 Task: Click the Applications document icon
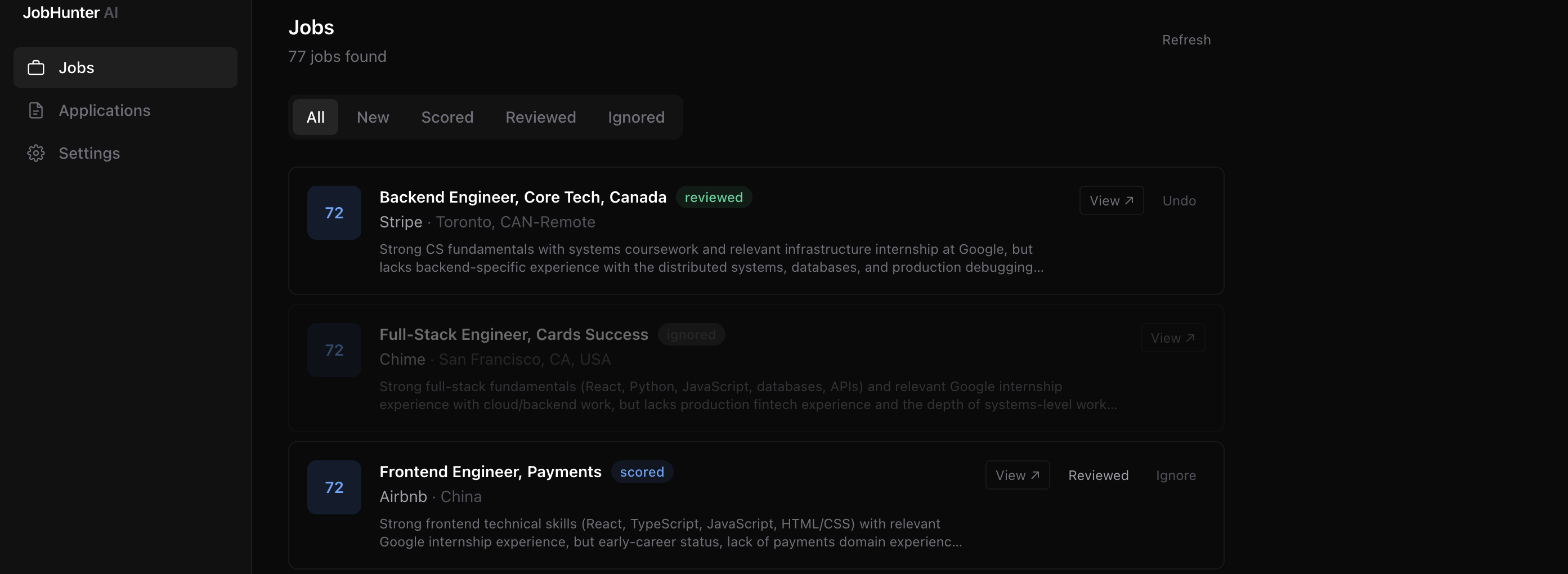tap(36, 110)
